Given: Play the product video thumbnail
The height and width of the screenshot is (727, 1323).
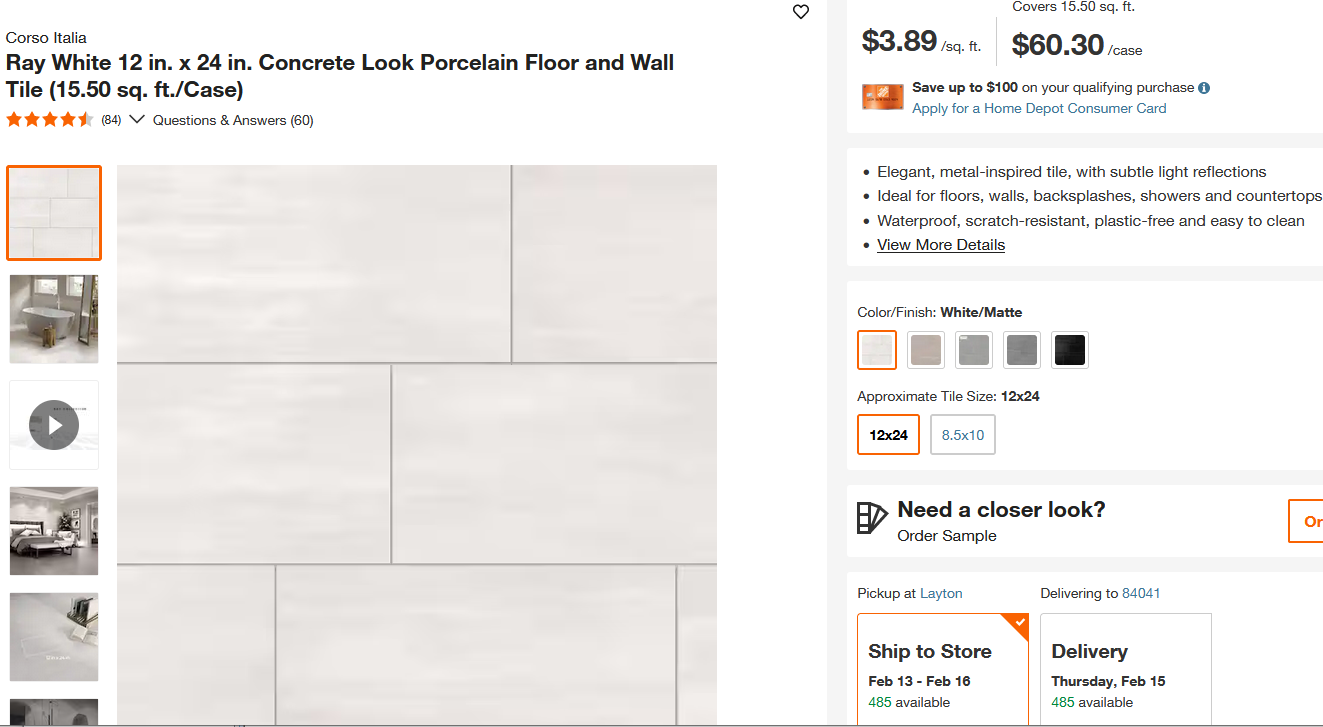Looking at the screenshot, I should [54, 425].
